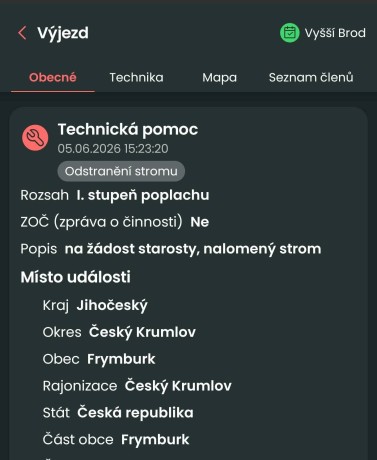Go back using the red arrow
The height and width of the screenshot is (460, 377).
click(x=22, y=33)
